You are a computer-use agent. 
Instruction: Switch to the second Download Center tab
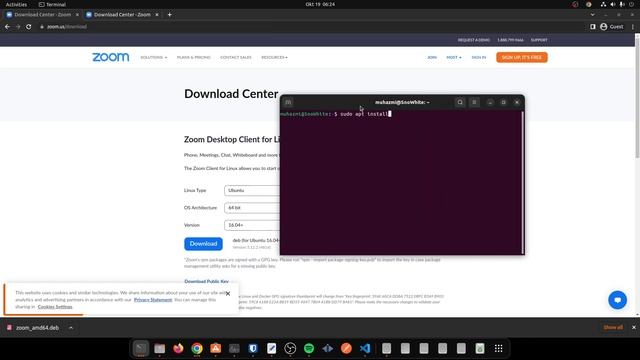(122, 15)
